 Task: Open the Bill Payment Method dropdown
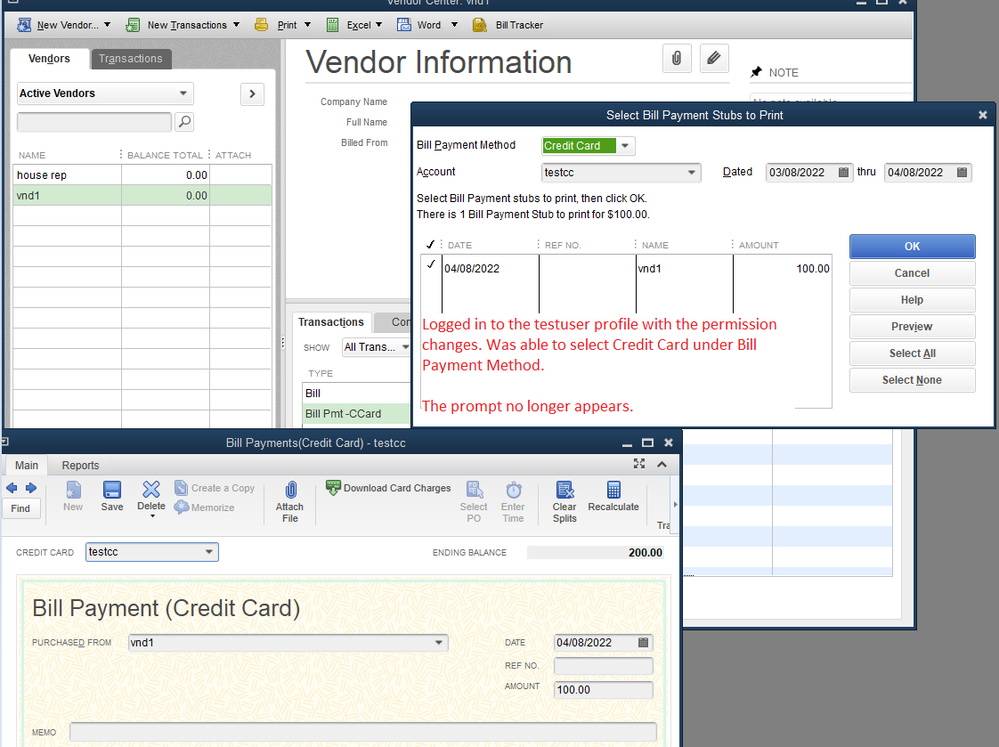coord(625,146)
